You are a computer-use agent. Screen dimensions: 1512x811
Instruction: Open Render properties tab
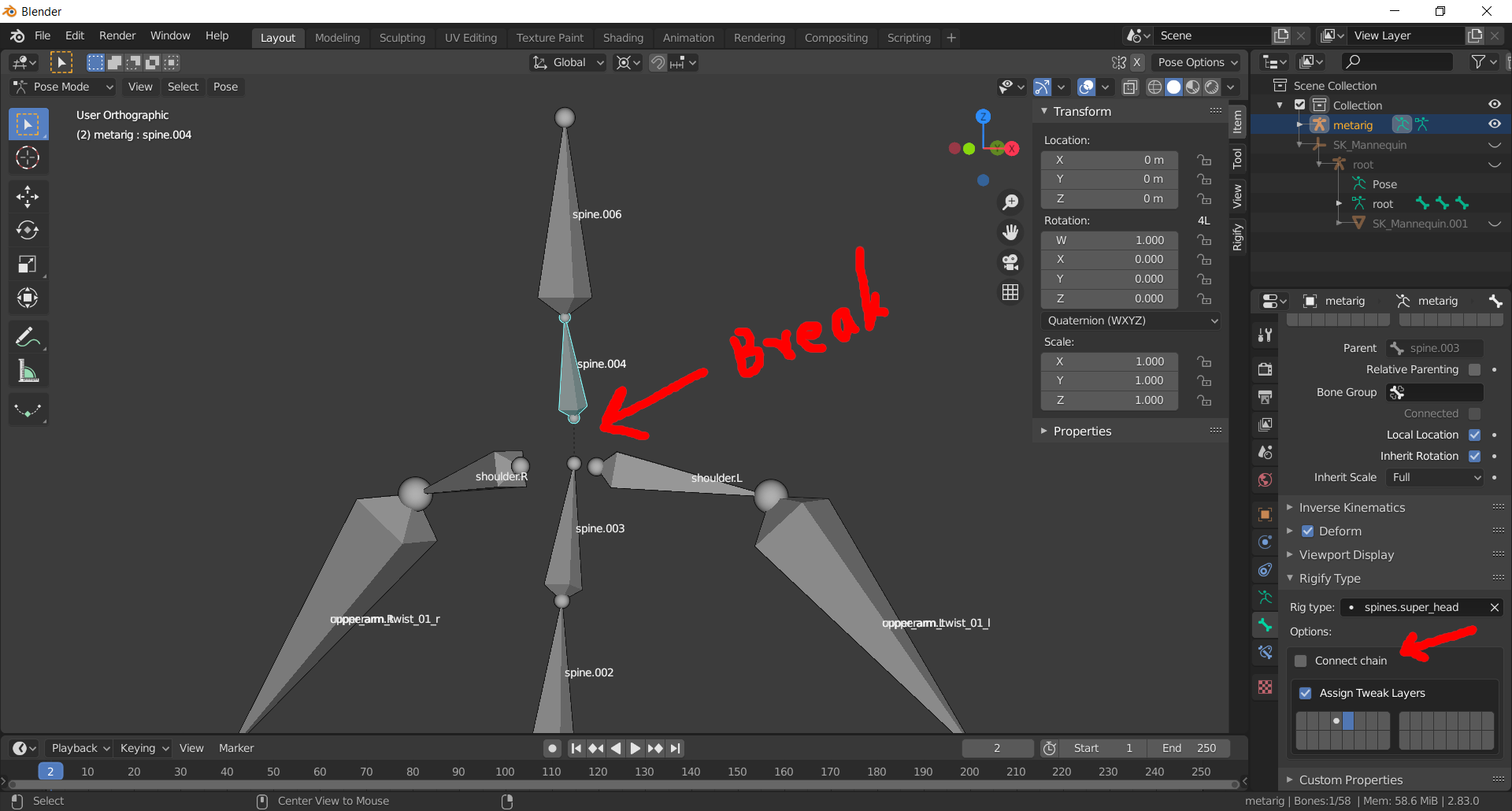[x=1266, y=369]
